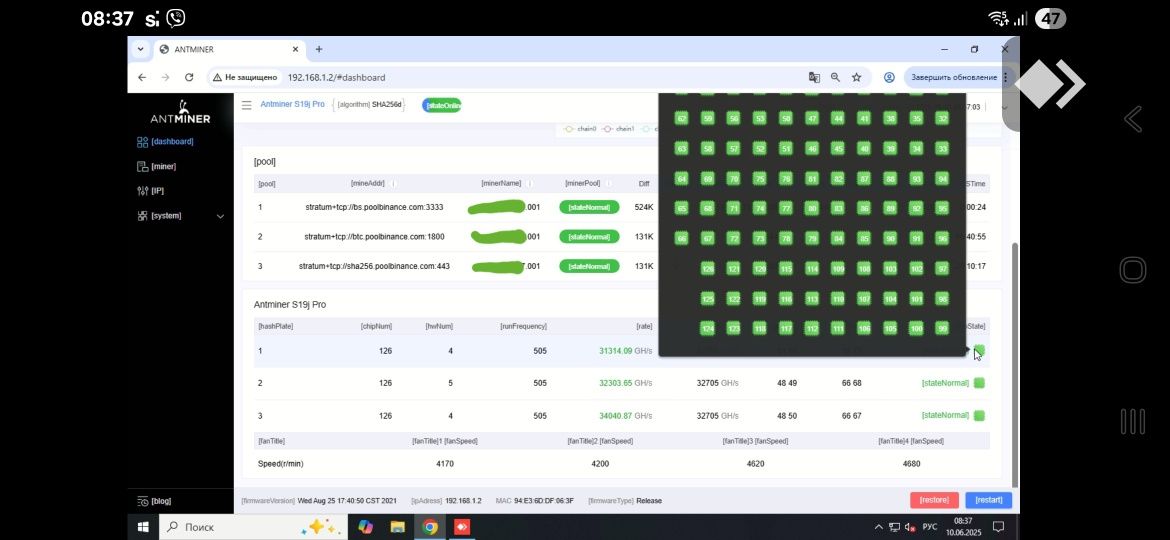Go back in browser history

coord(142,77)
